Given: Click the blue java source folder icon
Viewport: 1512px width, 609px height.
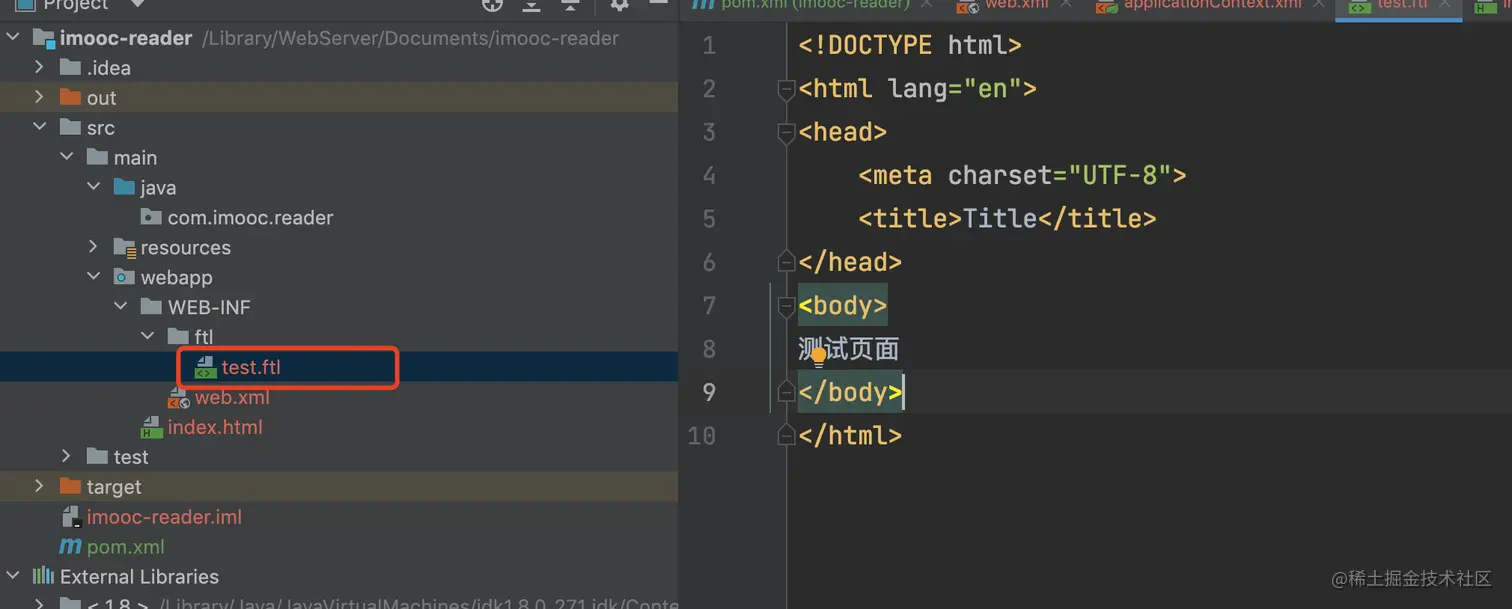Looking at the screenshot, I should tap(124, 187).
